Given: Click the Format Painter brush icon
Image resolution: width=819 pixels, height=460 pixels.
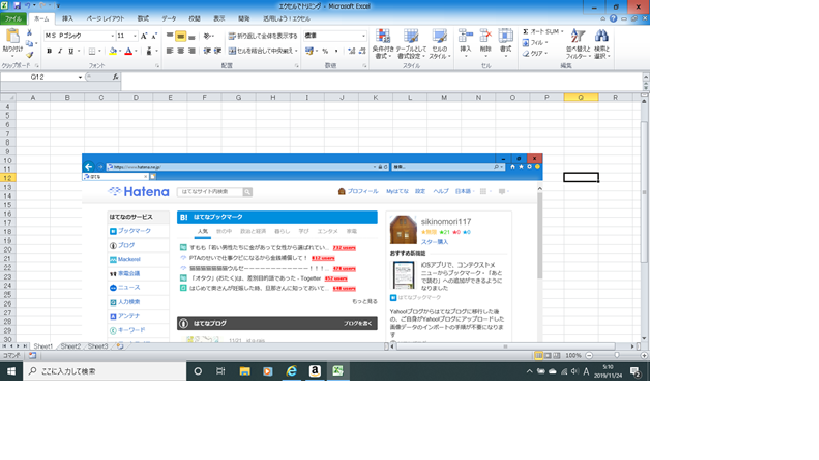Looking at the screenshot, I should (29, 54).
